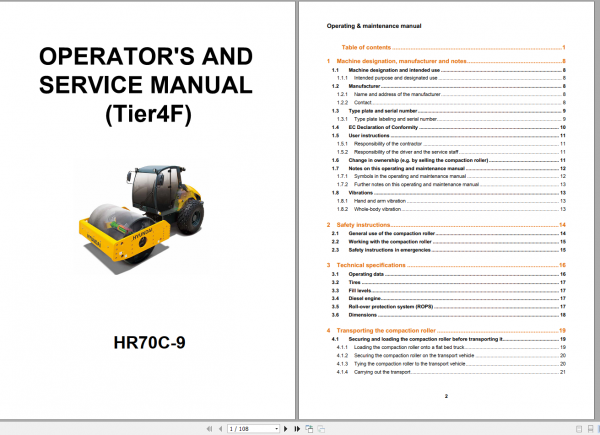
Task: Open the page number dropdown arrow
Action: (x=277, y=429)
